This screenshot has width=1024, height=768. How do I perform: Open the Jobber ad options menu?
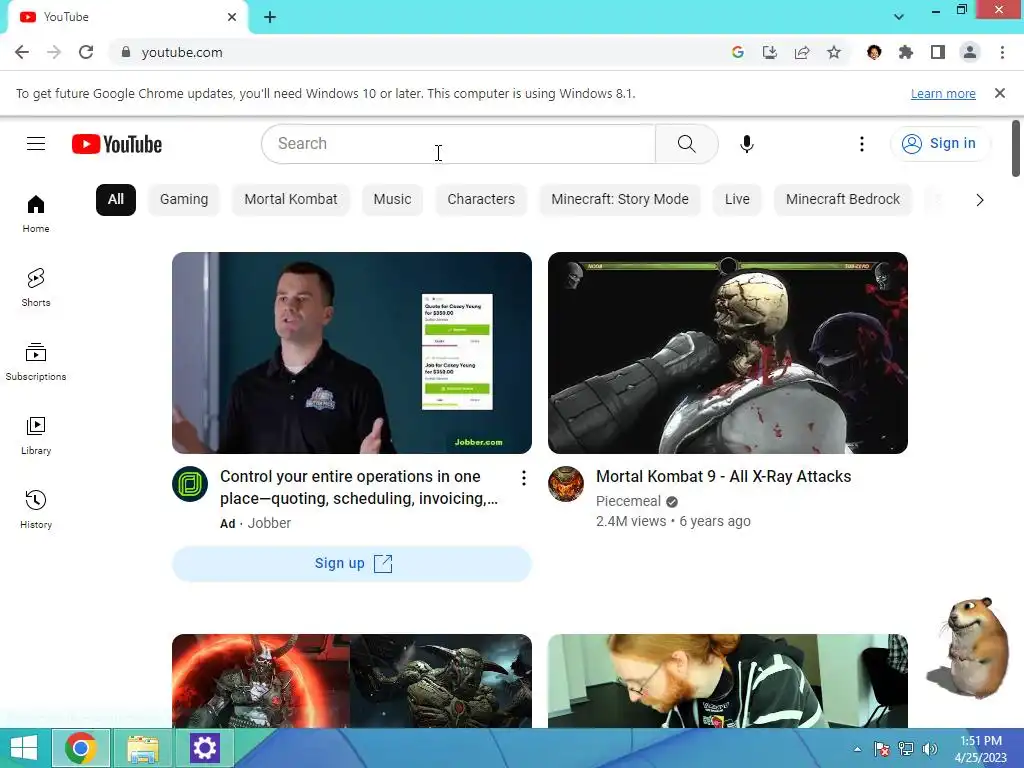tap(523, 478)
